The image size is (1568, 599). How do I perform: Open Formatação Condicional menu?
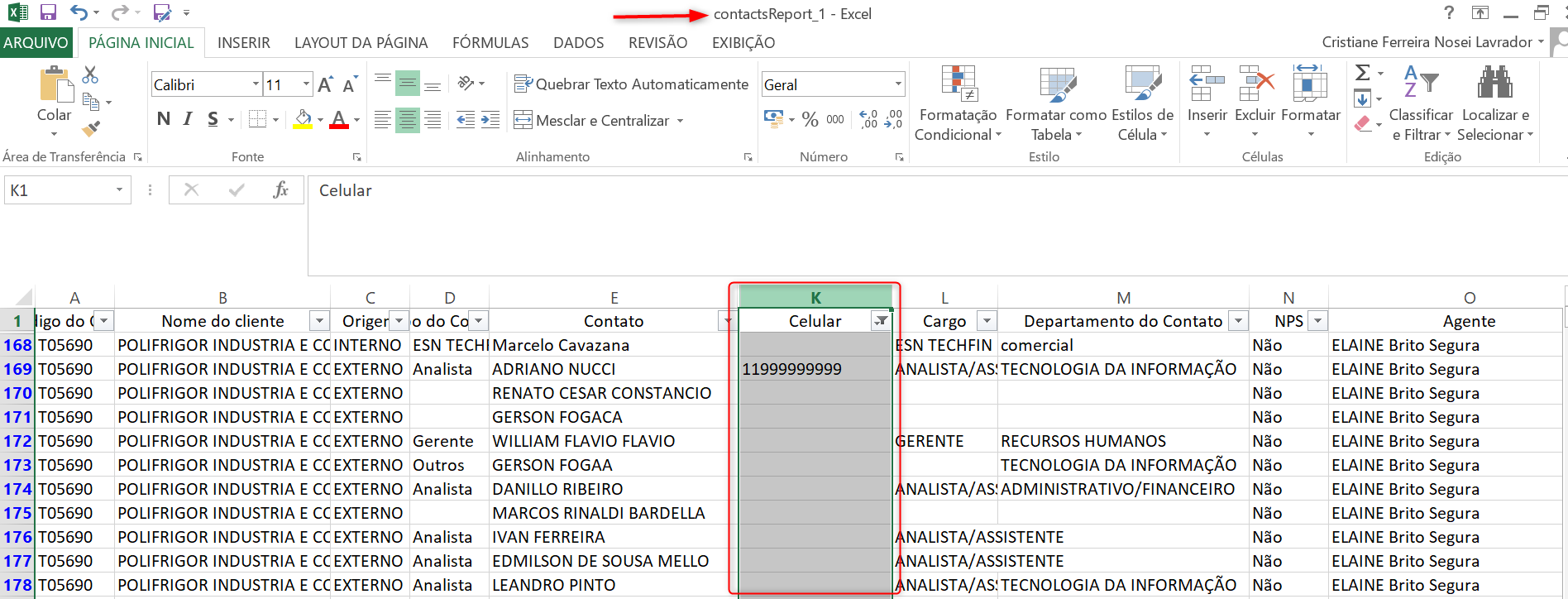click(x=958, y=103)
